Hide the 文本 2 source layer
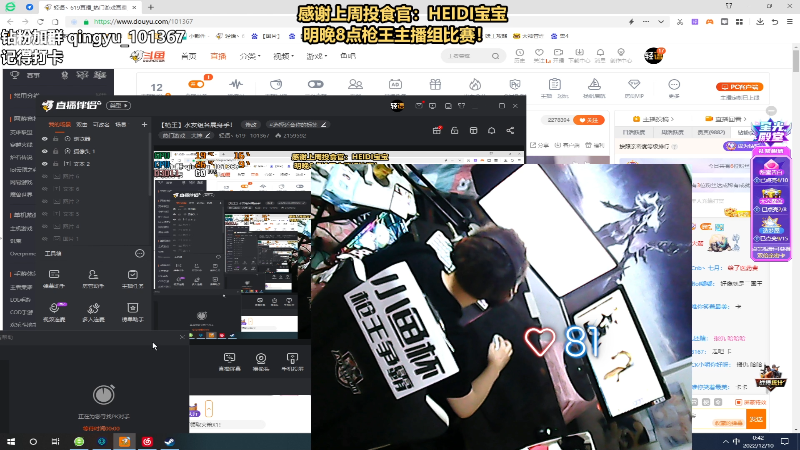 pos(45,164)
